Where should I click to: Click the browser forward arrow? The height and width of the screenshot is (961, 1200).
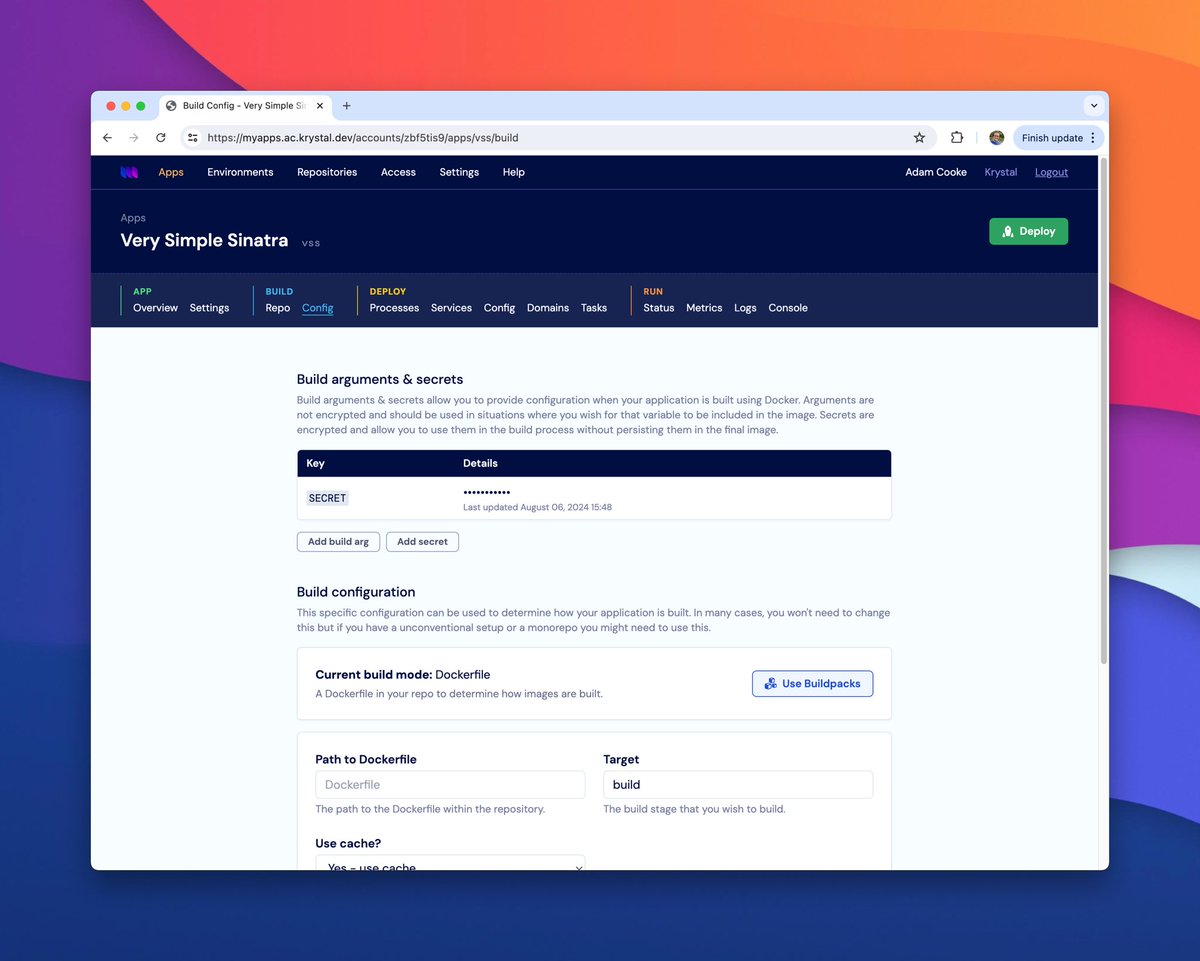point(134,138)
